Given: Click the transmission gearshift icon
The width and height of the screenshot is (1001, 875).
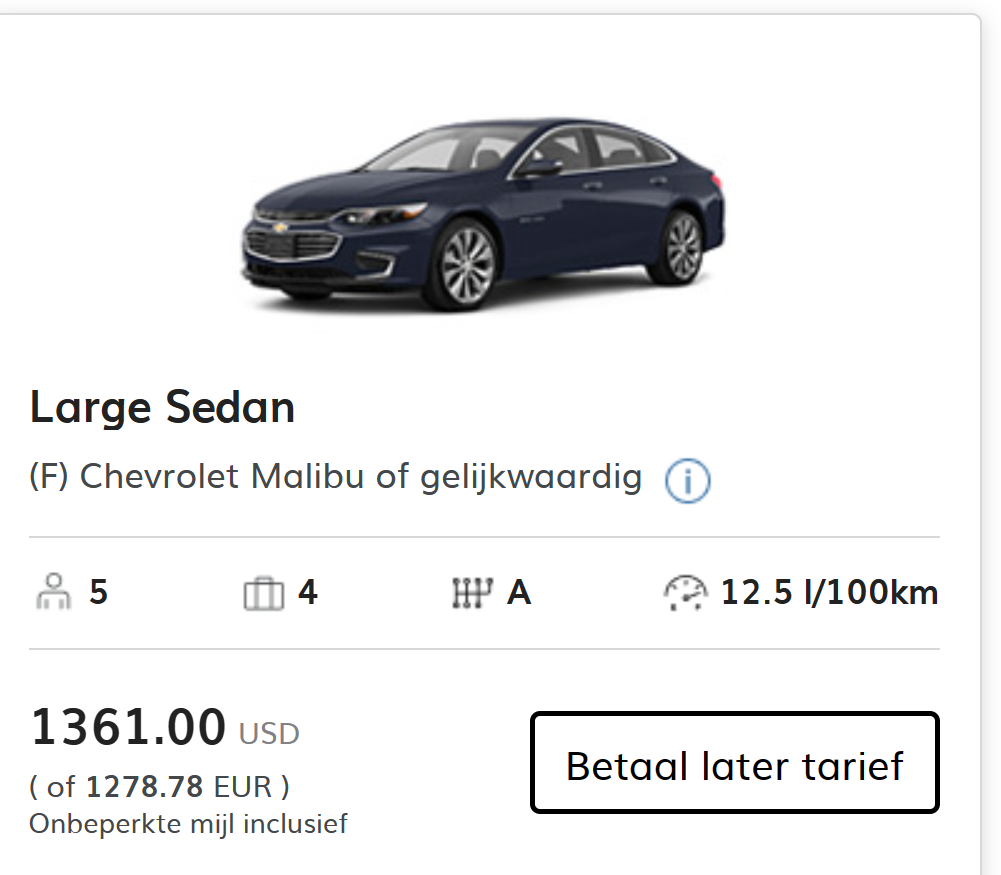Looking at the screenshot, I should coord(472,594).
